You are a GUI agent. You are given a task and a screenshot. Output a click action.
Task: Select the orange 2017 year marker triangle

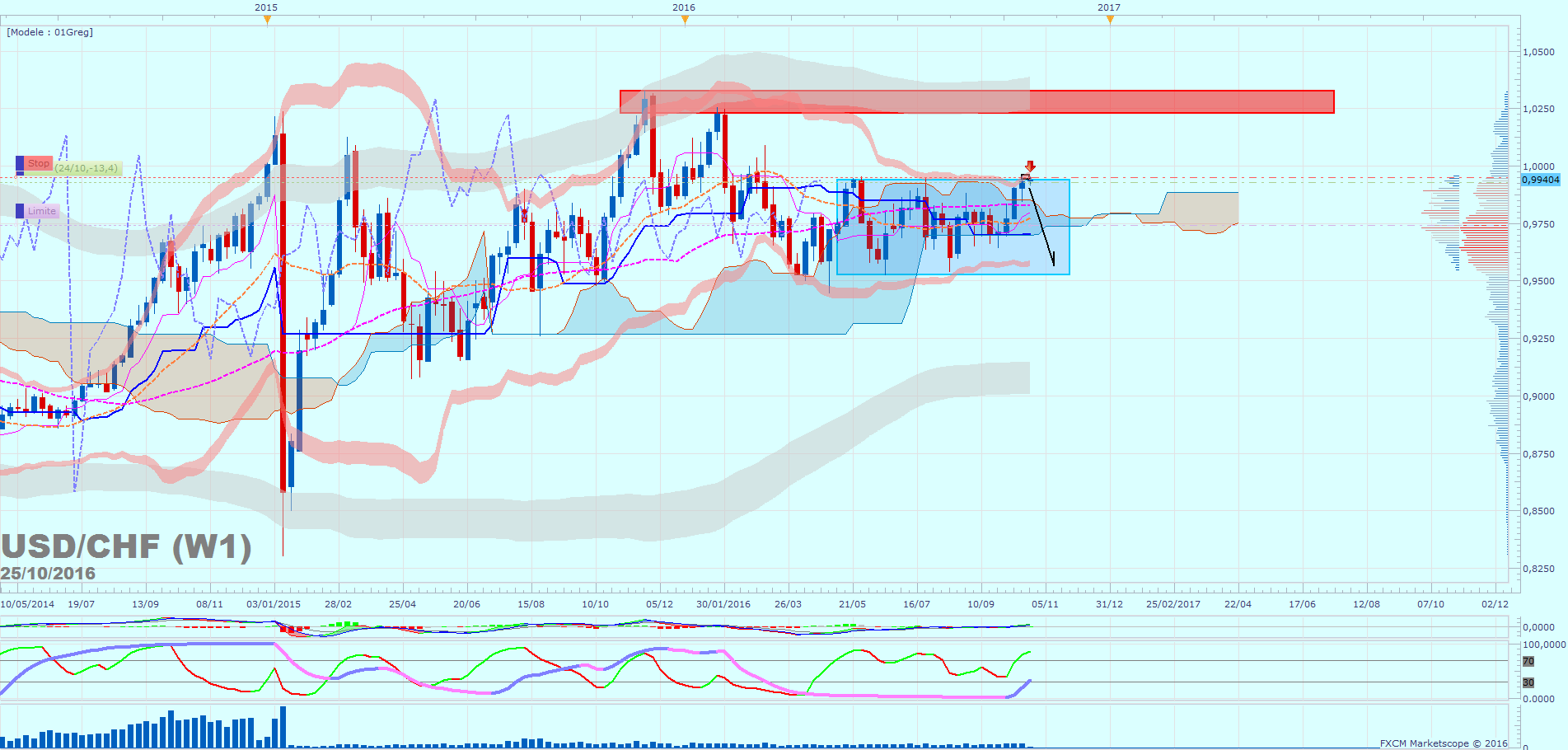tap(1109, 20)
